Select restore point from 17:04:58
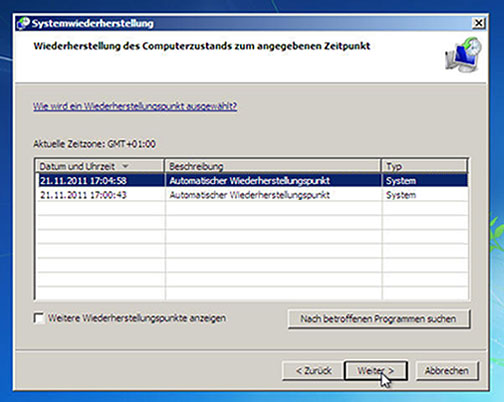 tap(253, 181)
